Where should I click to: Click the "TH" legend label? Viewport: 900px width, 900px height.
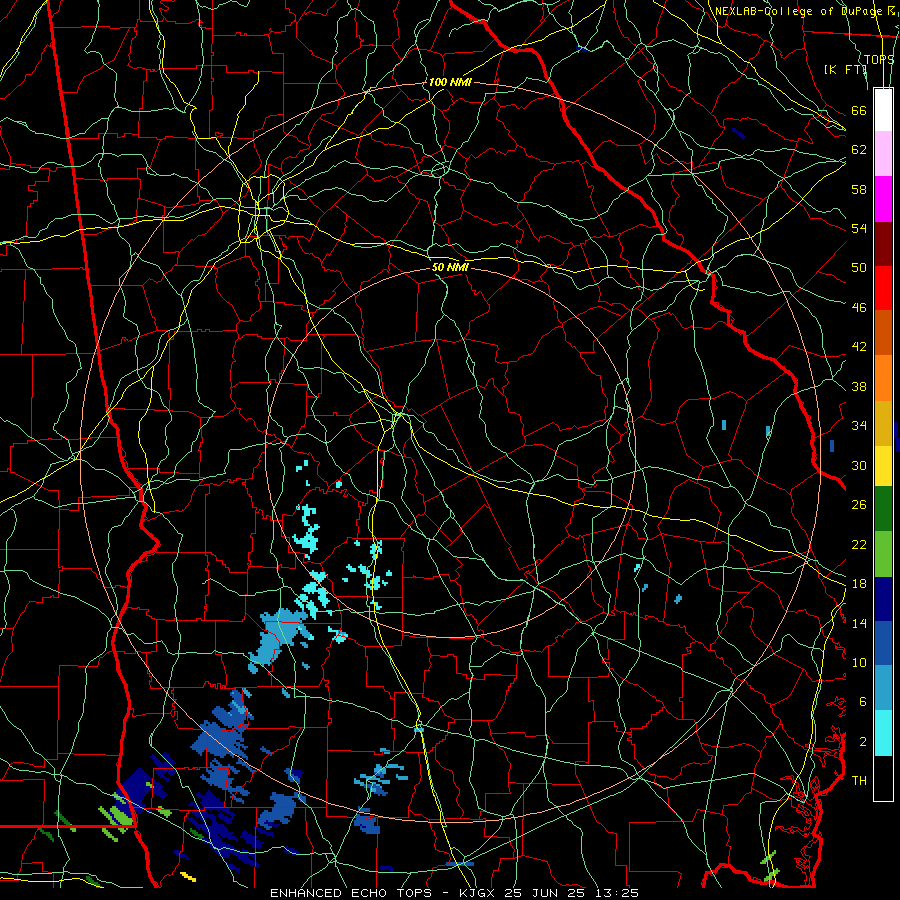click(x=859, y=781)
